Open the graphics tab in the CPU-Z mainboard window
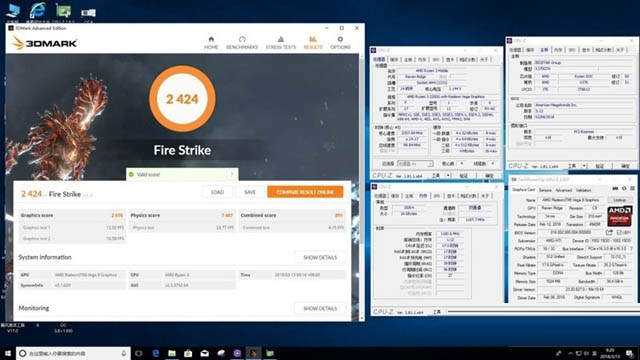 [x=586, y=50]
